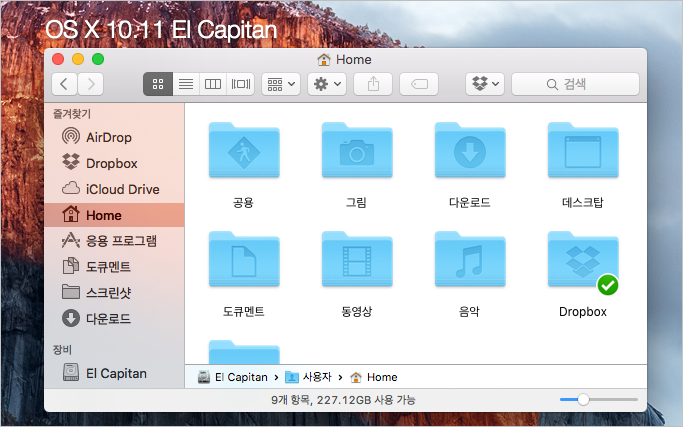Select the 그림 folder icon
The image size is (683, 427).
coord(357,150)
